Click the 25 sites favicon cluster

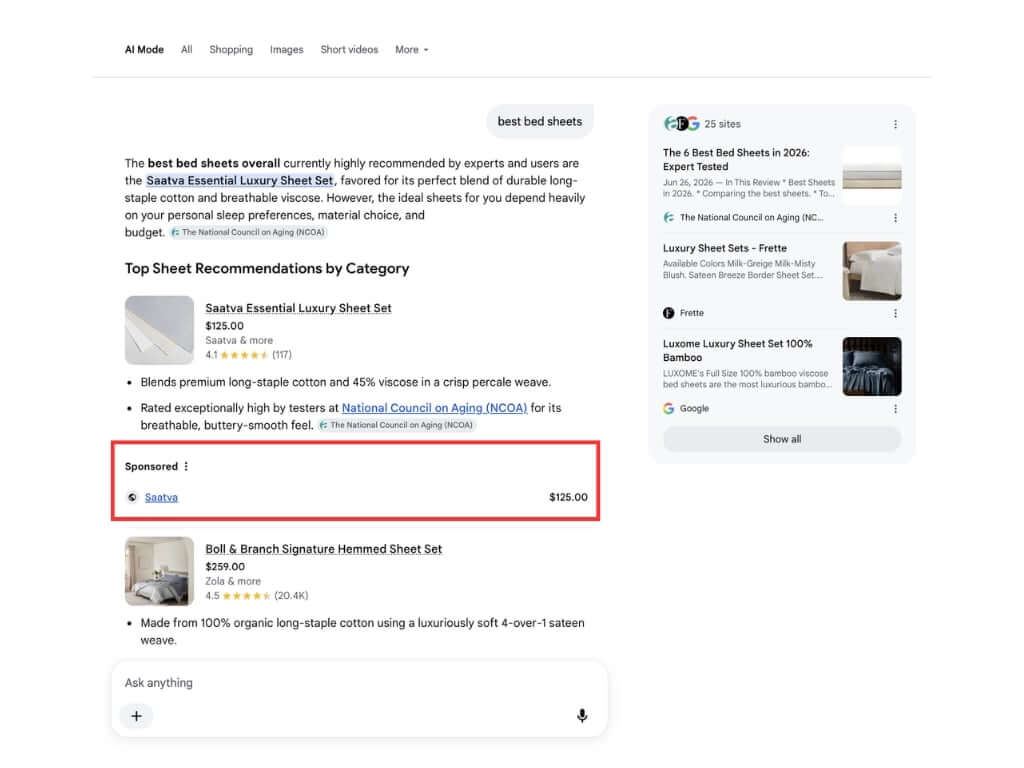pyautogui.click(x=682, y=123)
